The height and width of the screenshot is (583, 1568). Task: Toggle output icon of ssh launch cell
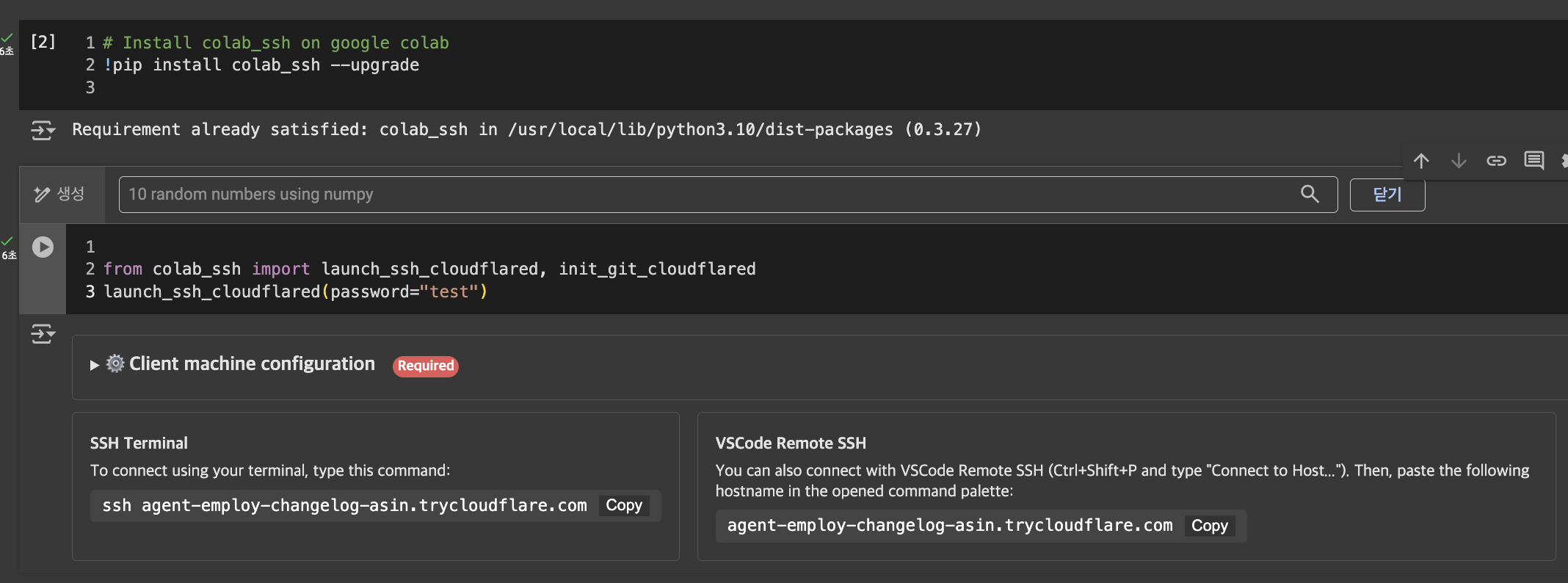43,334
